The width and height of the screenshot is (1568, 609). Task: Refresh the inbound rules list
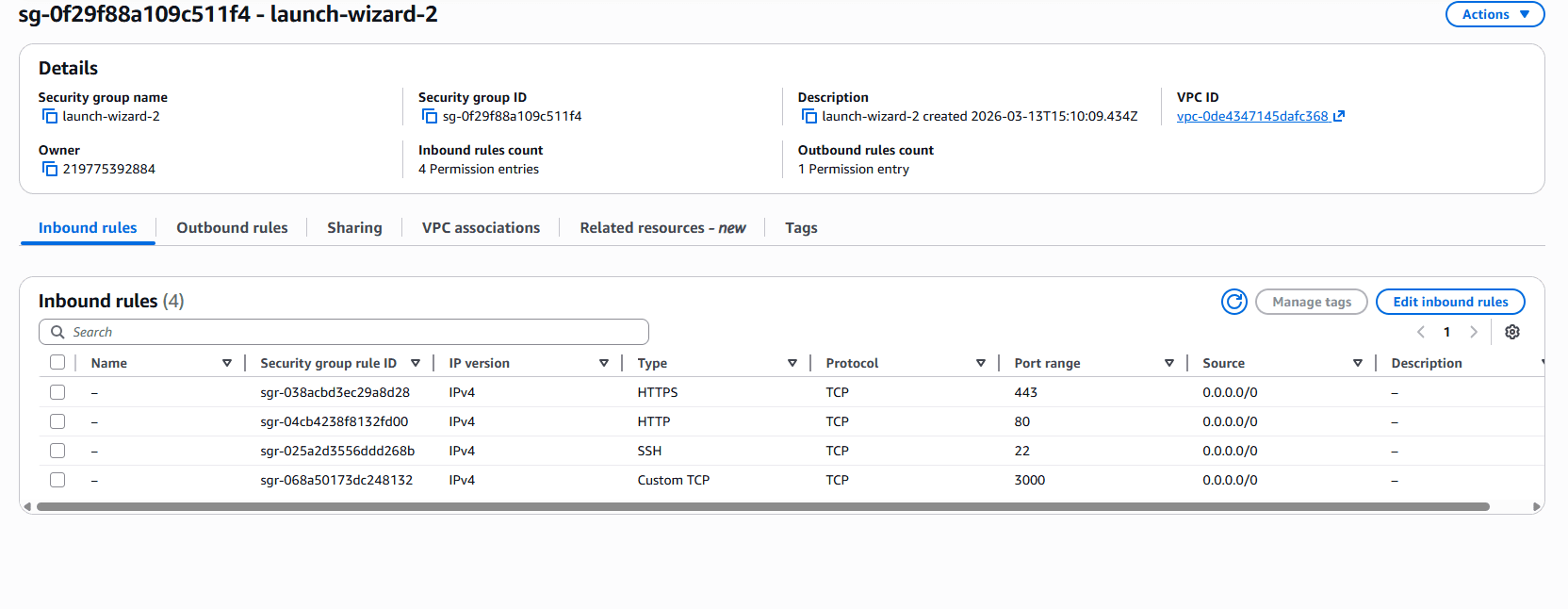click(1234, 302)
